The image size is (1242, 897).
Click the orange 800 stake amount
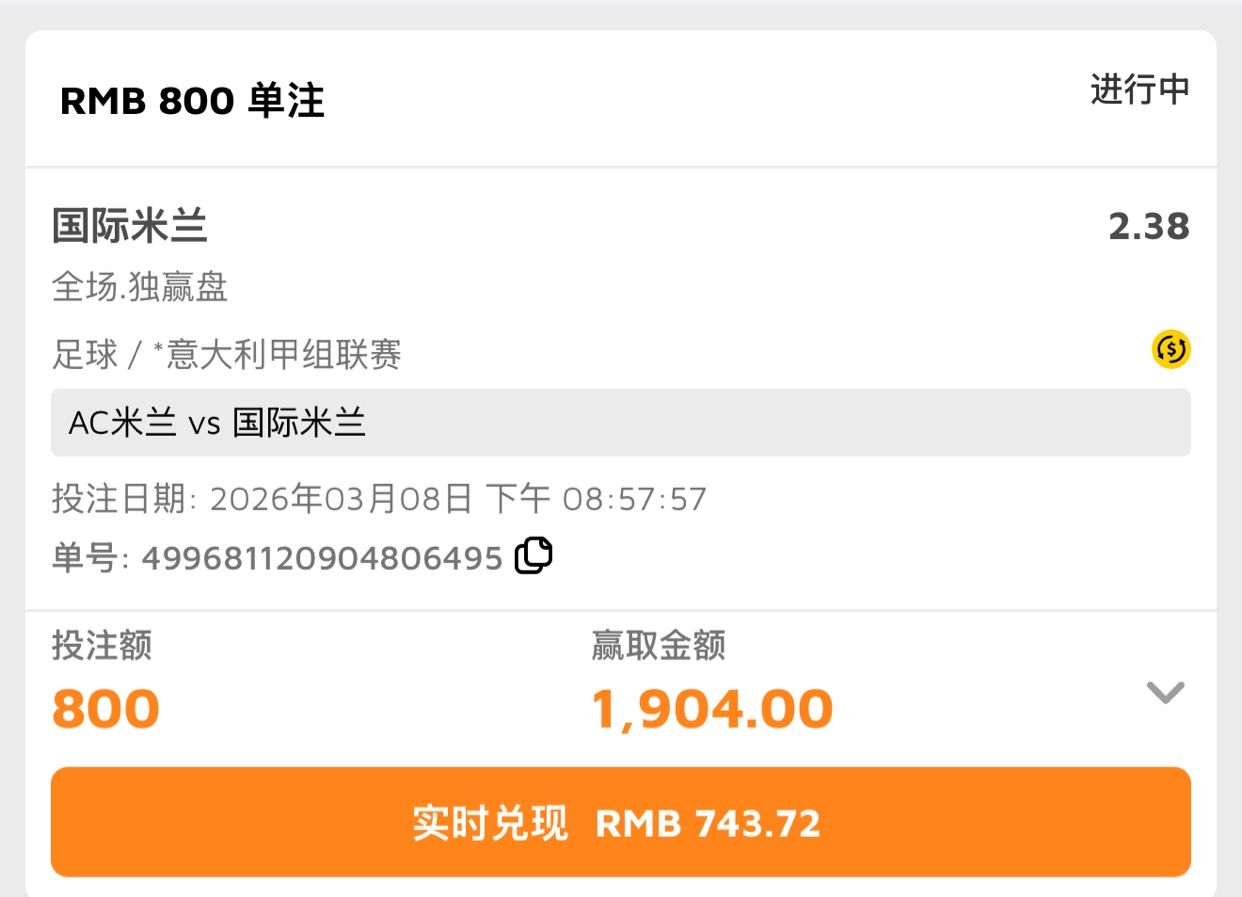coord(106,709)
